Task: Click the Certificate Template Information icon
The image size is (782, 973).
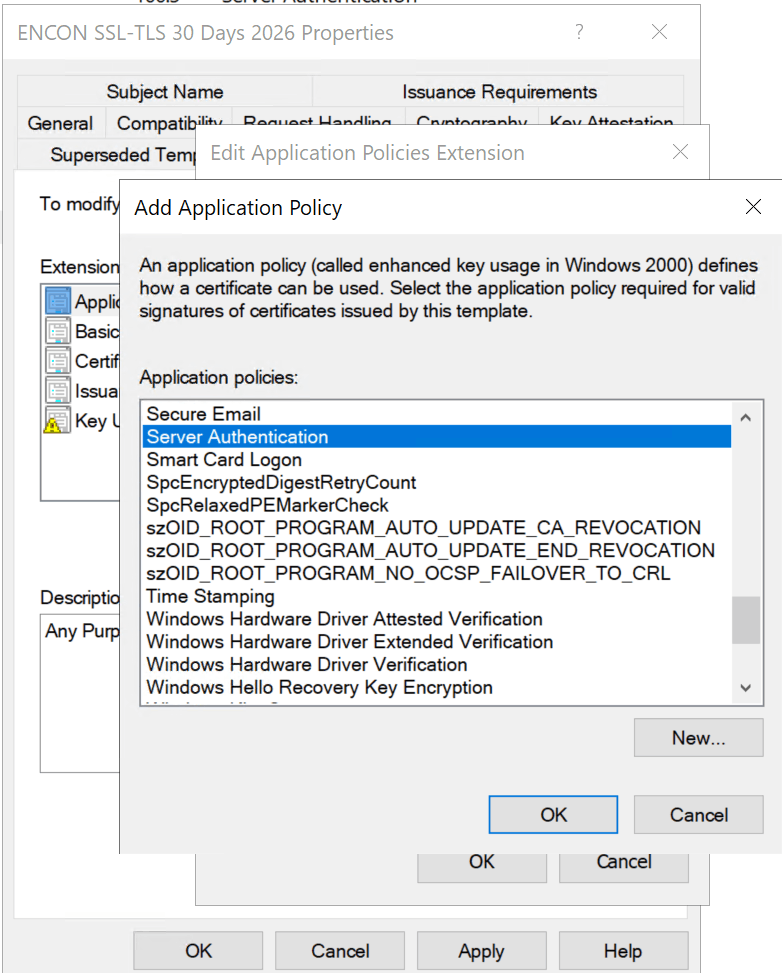Action: point(58,361)
